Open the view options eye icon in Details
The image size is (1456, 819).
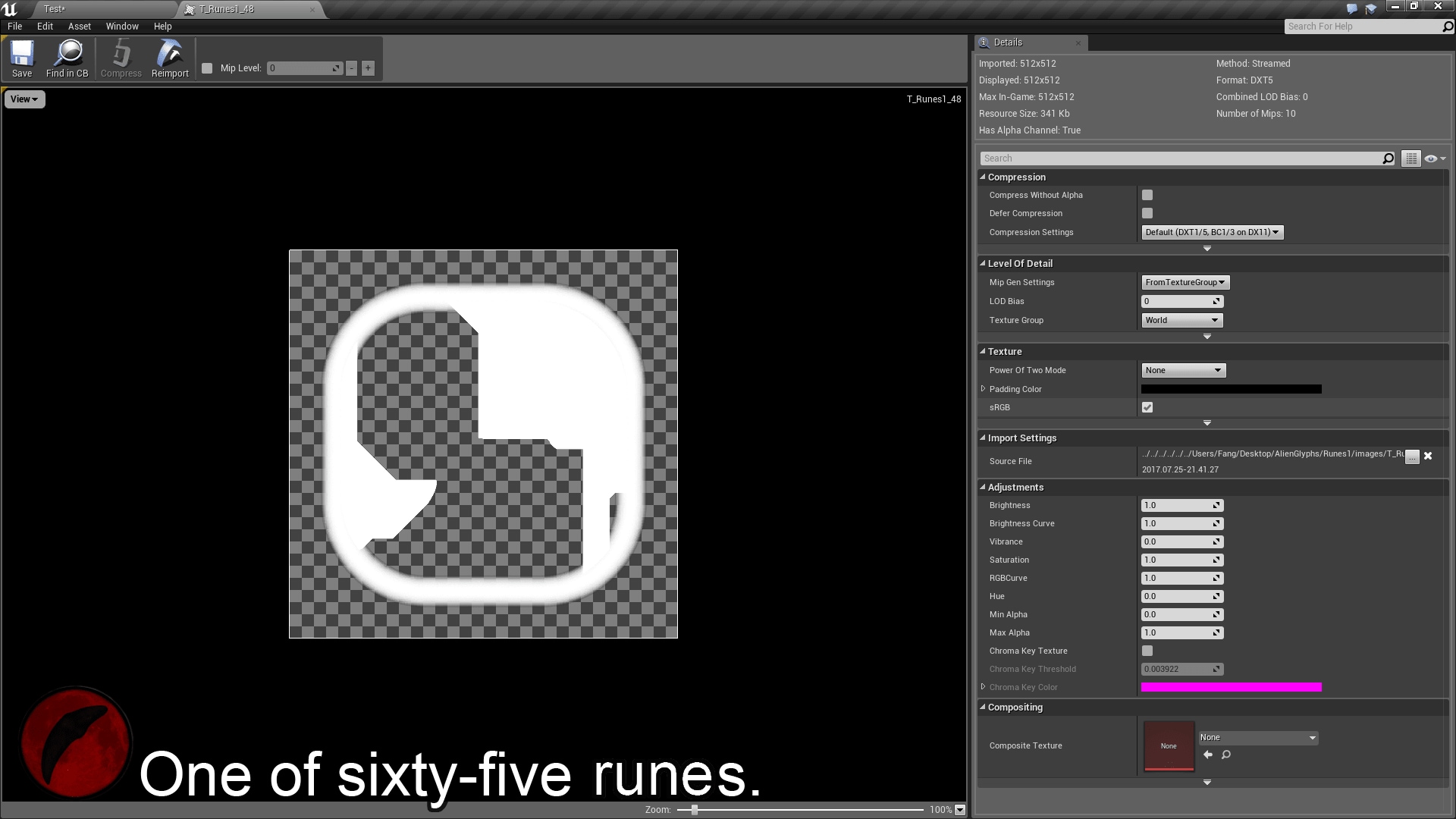(x=1432, y=158)
